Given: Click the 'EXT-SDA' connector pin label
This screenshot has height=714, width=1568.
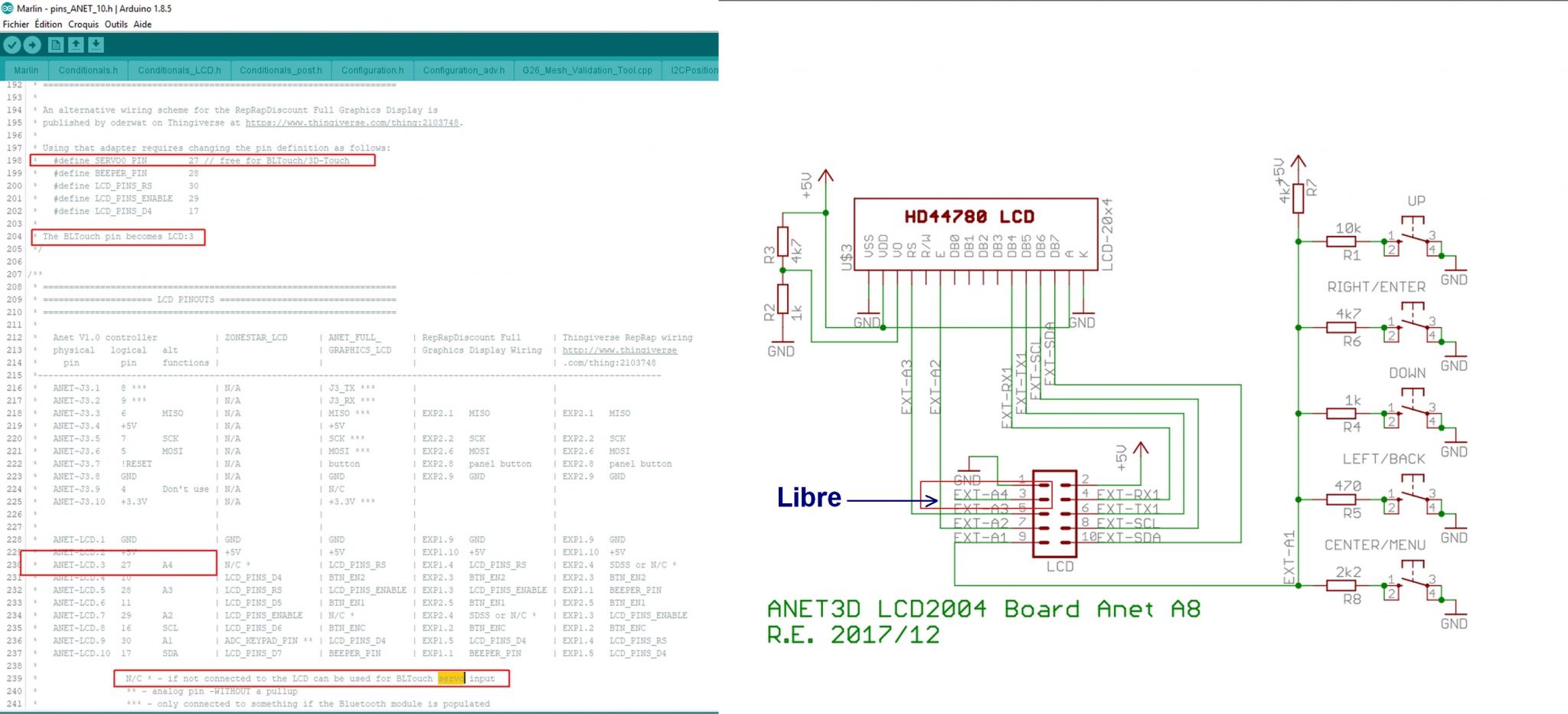Looking at the screenshot, I should pyautogui.click(x=1129, y=538).
